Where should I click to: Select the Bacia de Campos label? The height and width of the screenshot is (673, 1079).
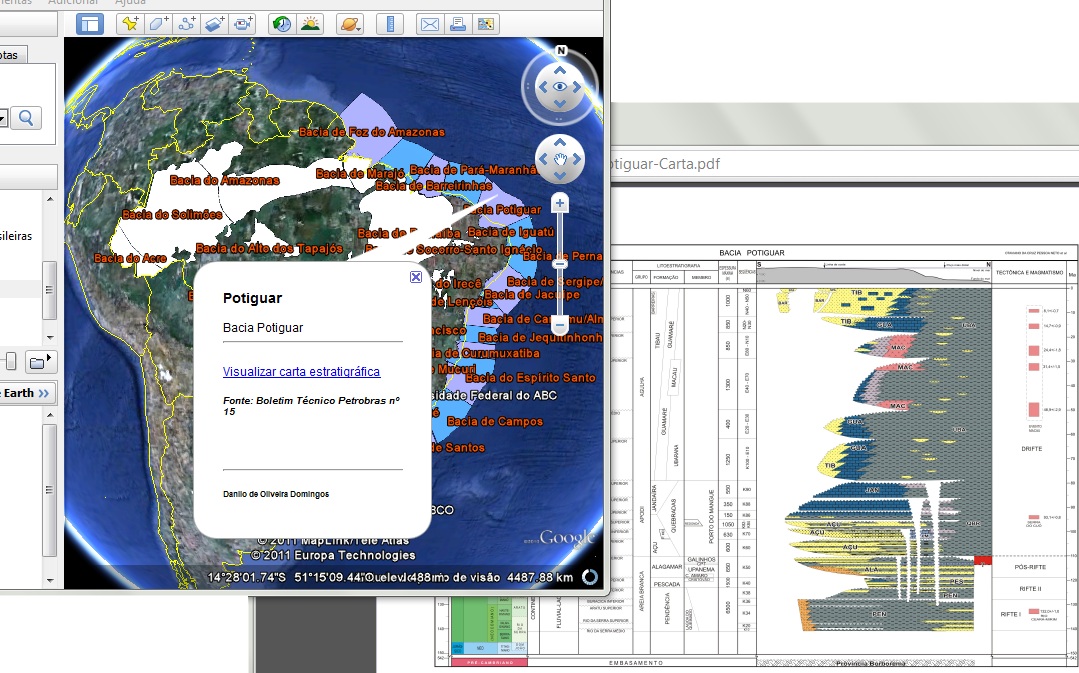pos(495,421)
